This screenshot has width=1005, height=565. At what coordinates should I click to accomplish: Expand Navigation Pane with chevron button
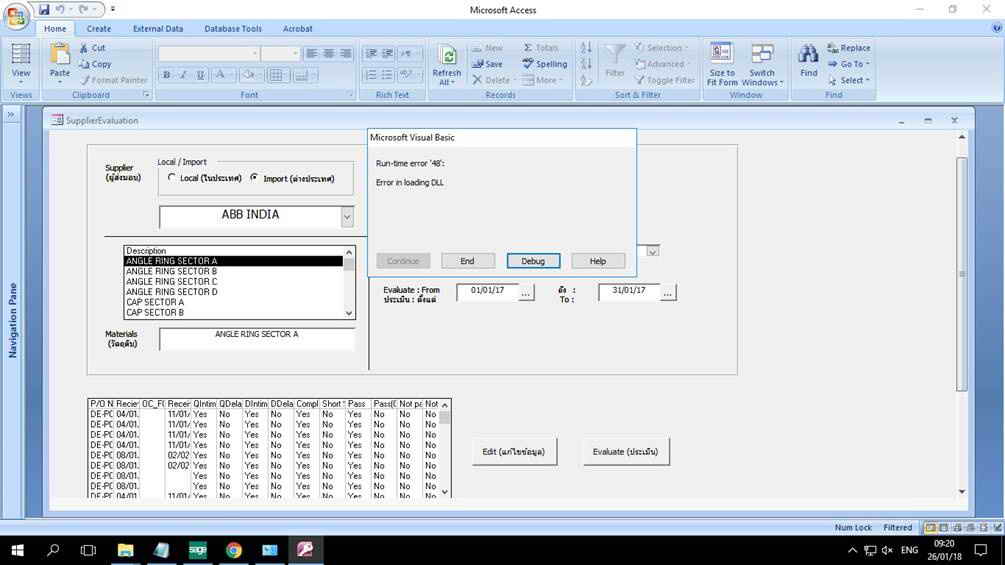pyautogui.click(x=11, y=115)
